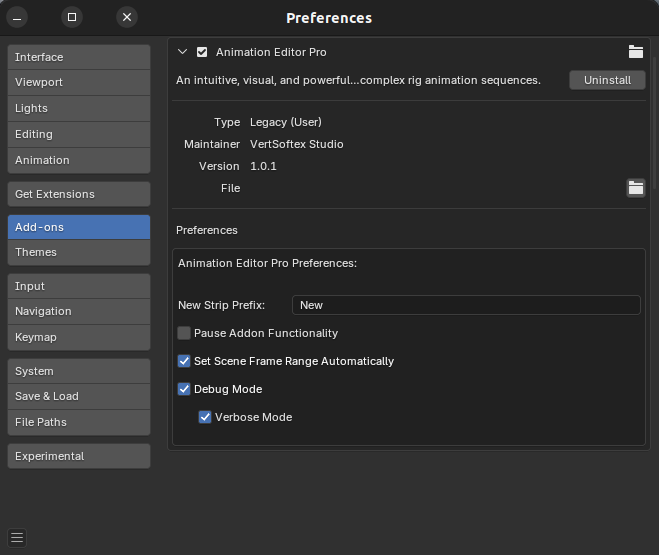Image resolution: width=659 pixels, height=555 pixels.
Task: Open Animation preferences section
Action: click(79, 160)
